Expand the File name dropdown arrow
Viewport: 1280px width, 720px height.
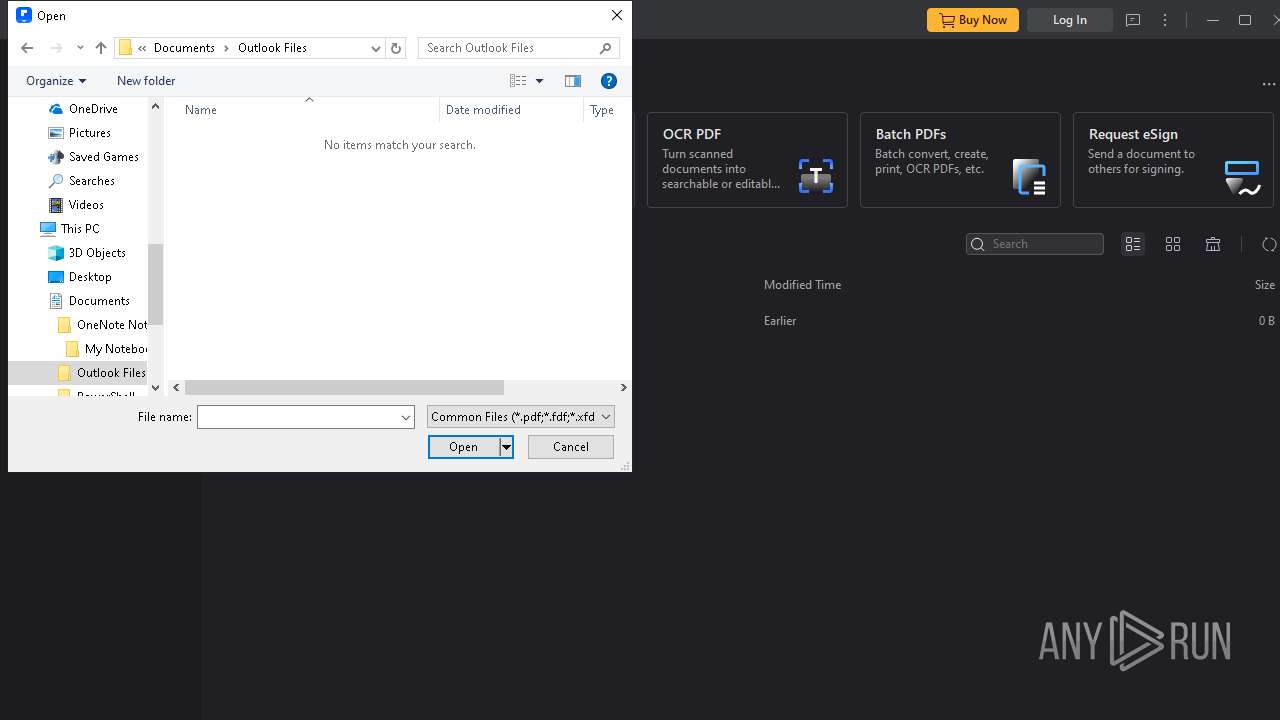click(x=406, y=417)
